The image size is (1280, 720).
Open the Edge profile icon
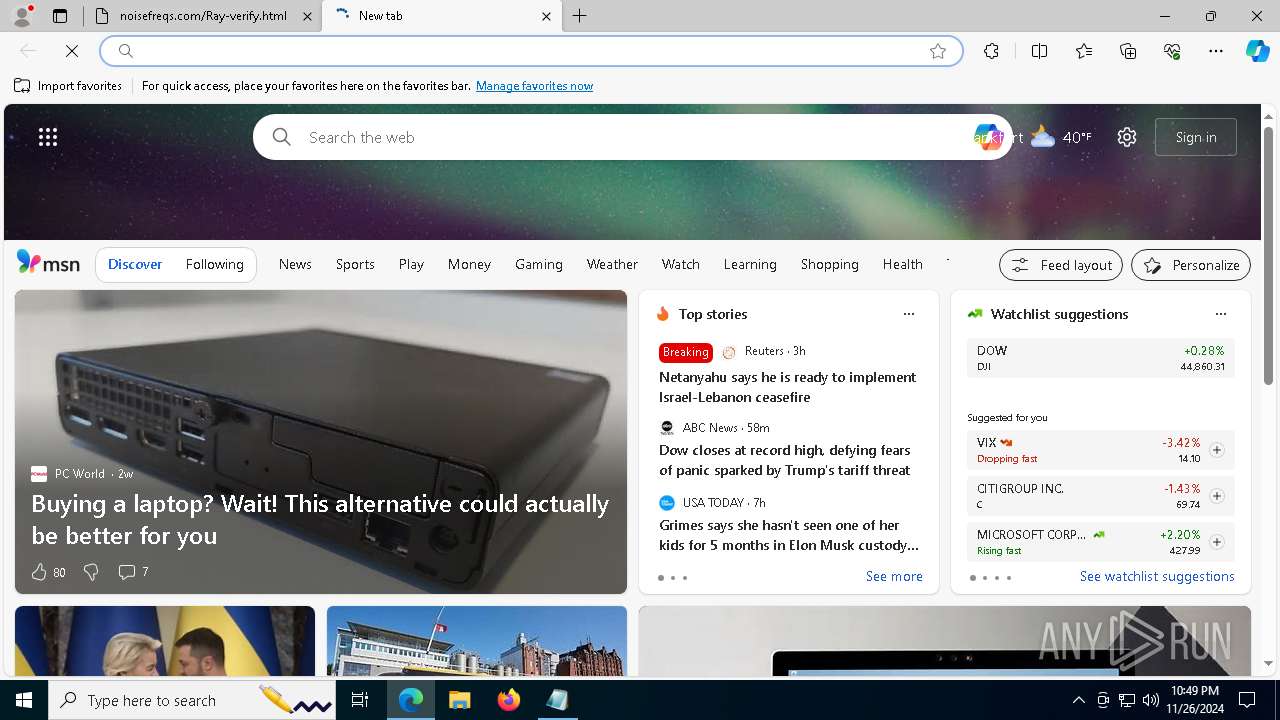[21, 16]
